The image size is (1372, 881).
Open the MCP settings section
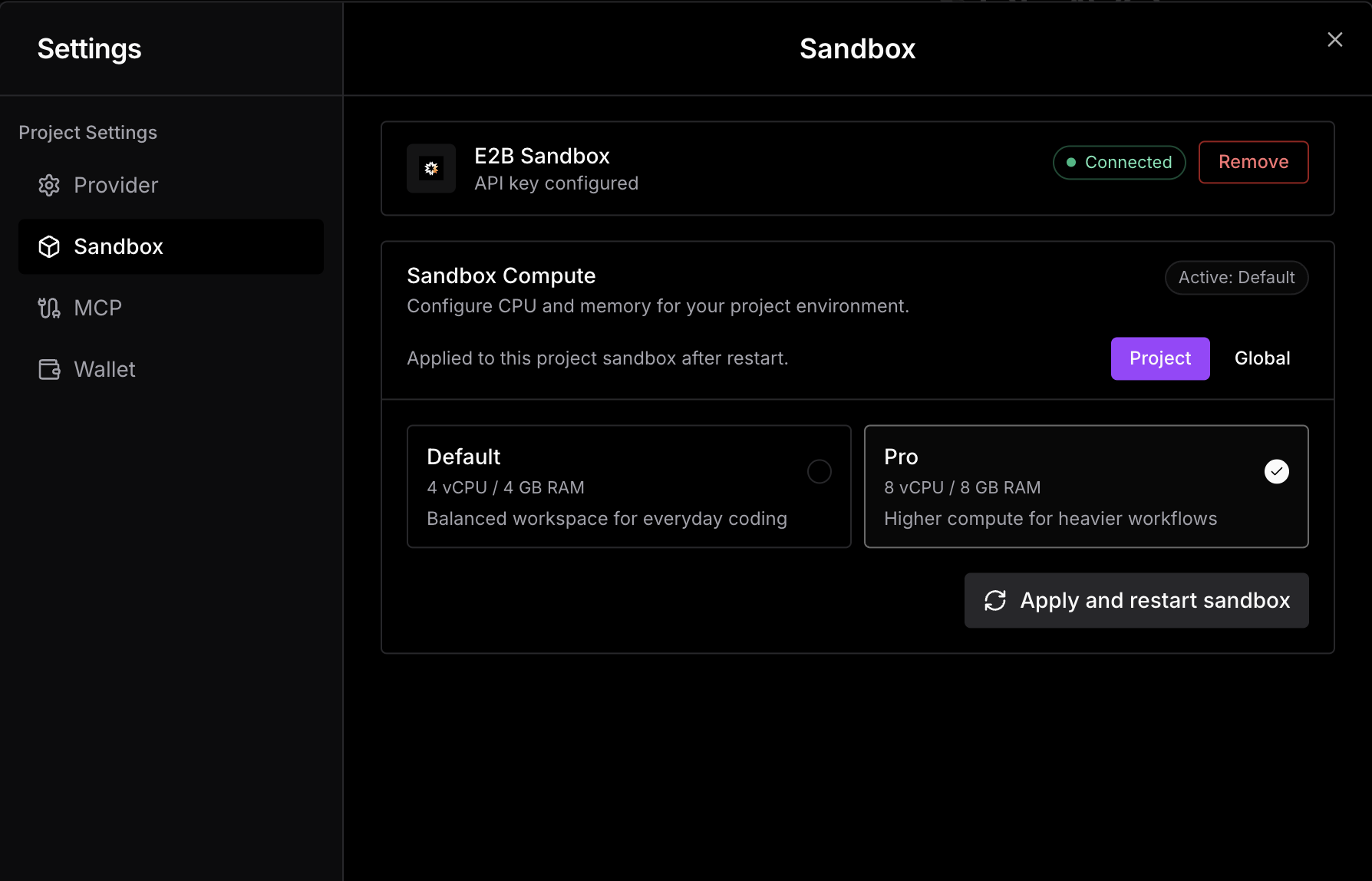(x=98, y=308)
